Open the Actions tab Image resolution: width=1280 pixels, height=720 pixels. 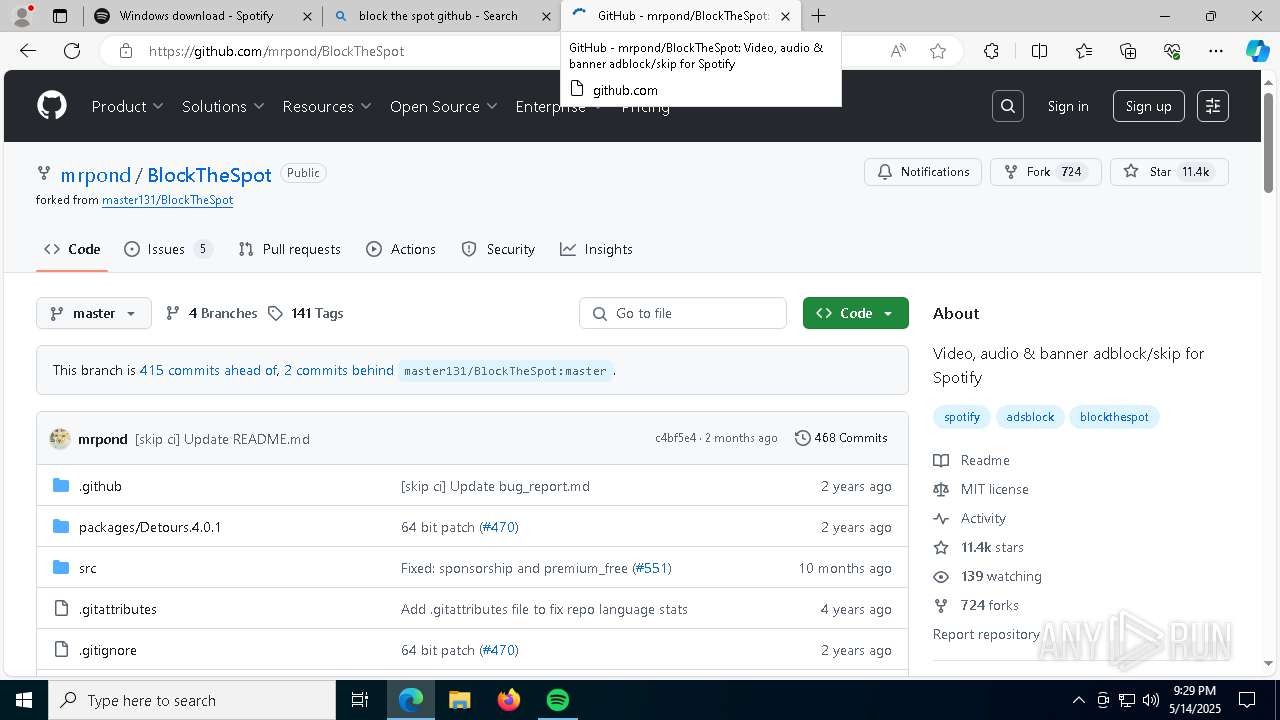[401, 249]
